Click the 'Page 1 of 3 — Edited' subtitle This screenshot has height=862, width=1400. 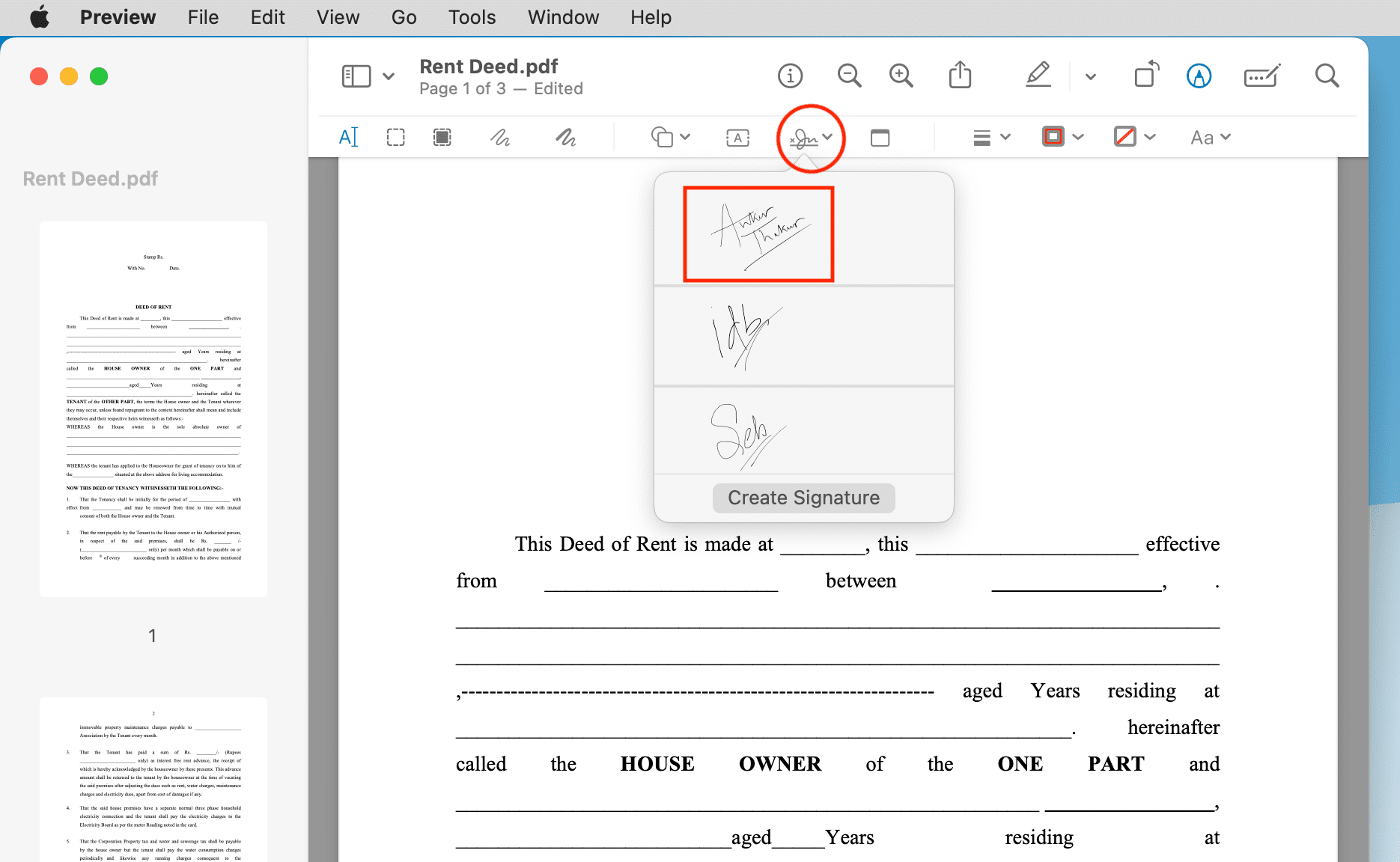click(x=501, y=89)
